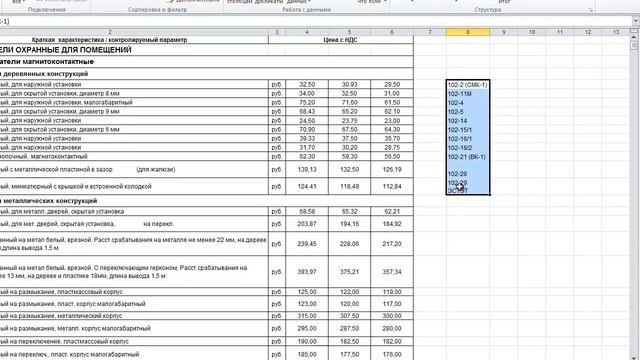640x360 pixels.
Task: Click cell '102-16/1' in the list
Action: click(468, 139)
